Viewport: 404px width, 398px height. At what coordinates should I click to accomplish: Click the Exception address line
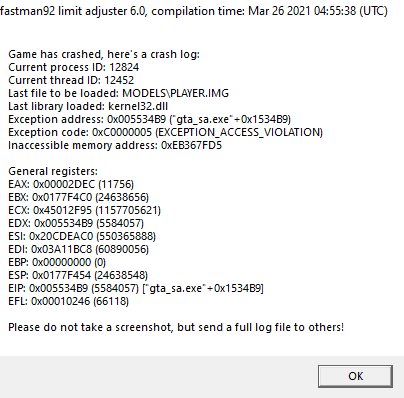150,119
